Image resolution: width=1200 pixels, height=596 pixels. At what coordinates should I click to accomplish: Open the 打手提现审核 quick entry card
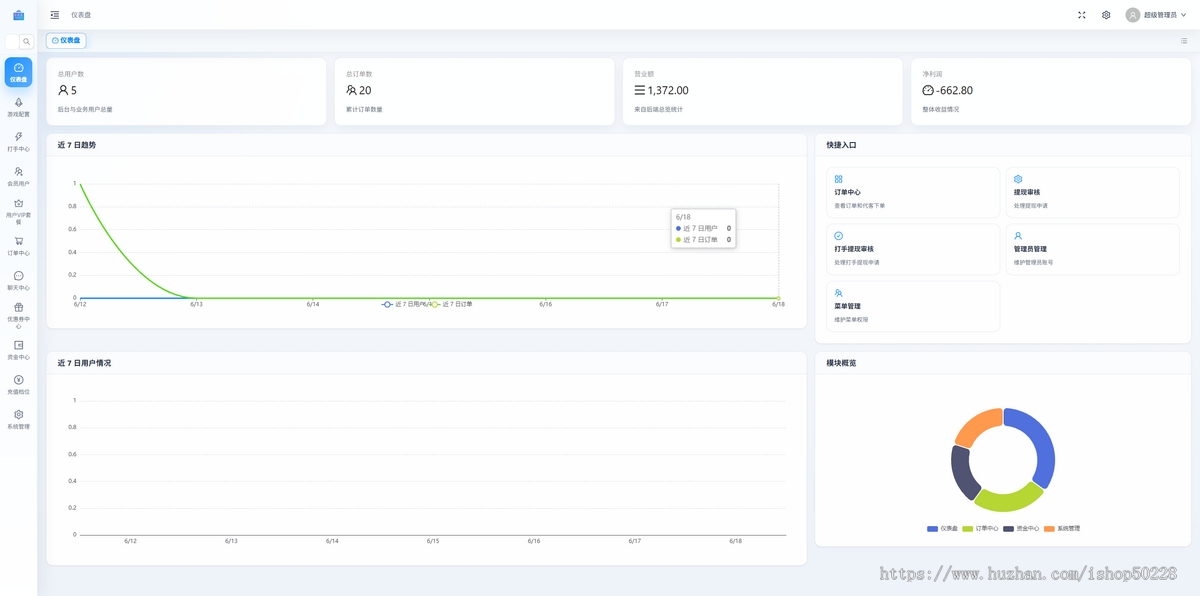pyautogui.click(x=913, y=249)
